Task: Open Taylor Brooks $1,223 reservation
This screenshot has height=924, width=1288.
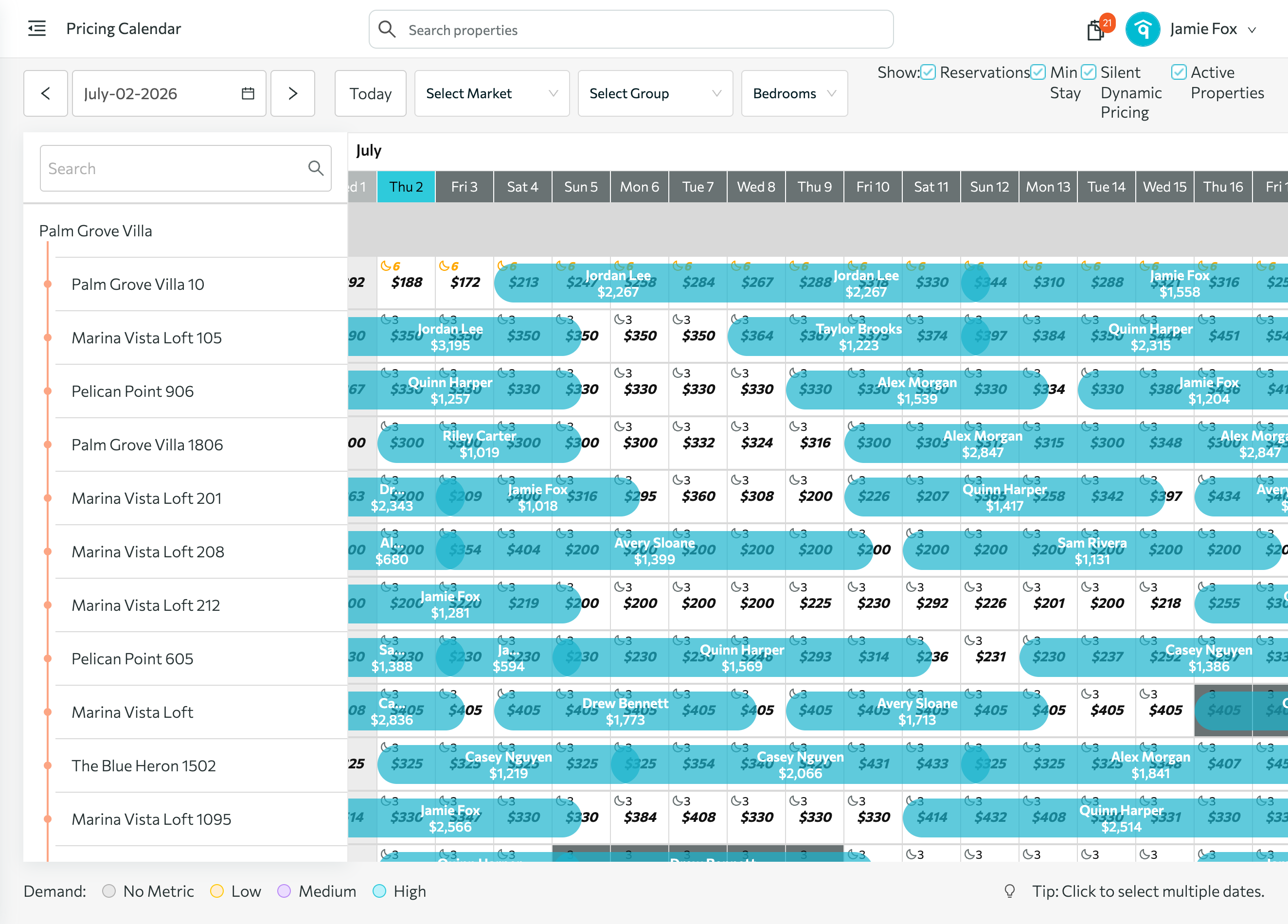Action: click(859, 337)
